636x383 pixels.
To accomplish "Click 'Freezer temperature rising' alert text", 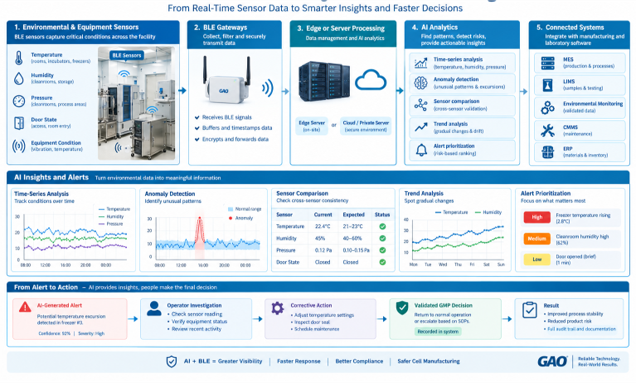I will click(x=583, y=215).
